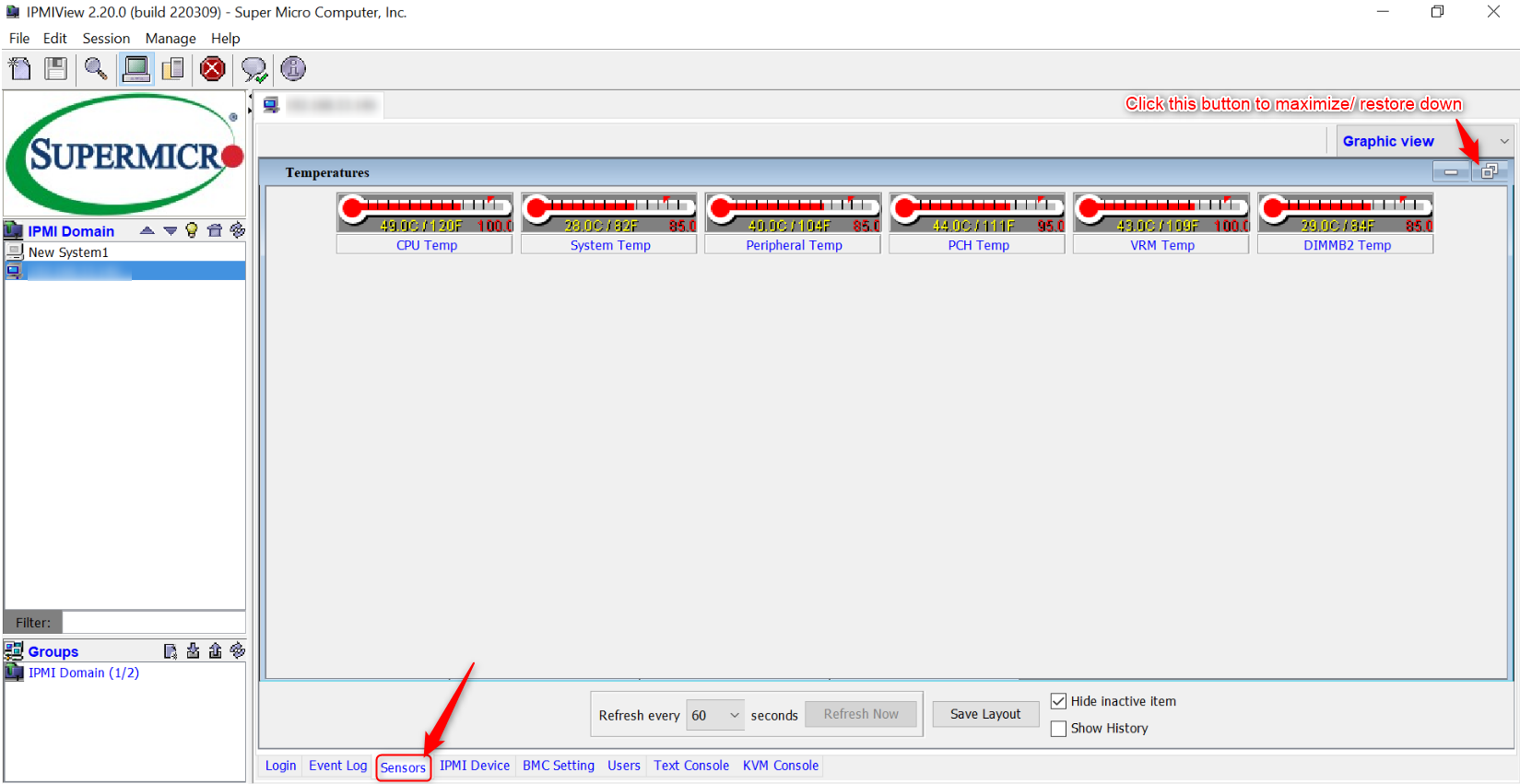This screenshot has width=1520, height=784.
Task: Click the CPU Temp label button
Action: 425,245
